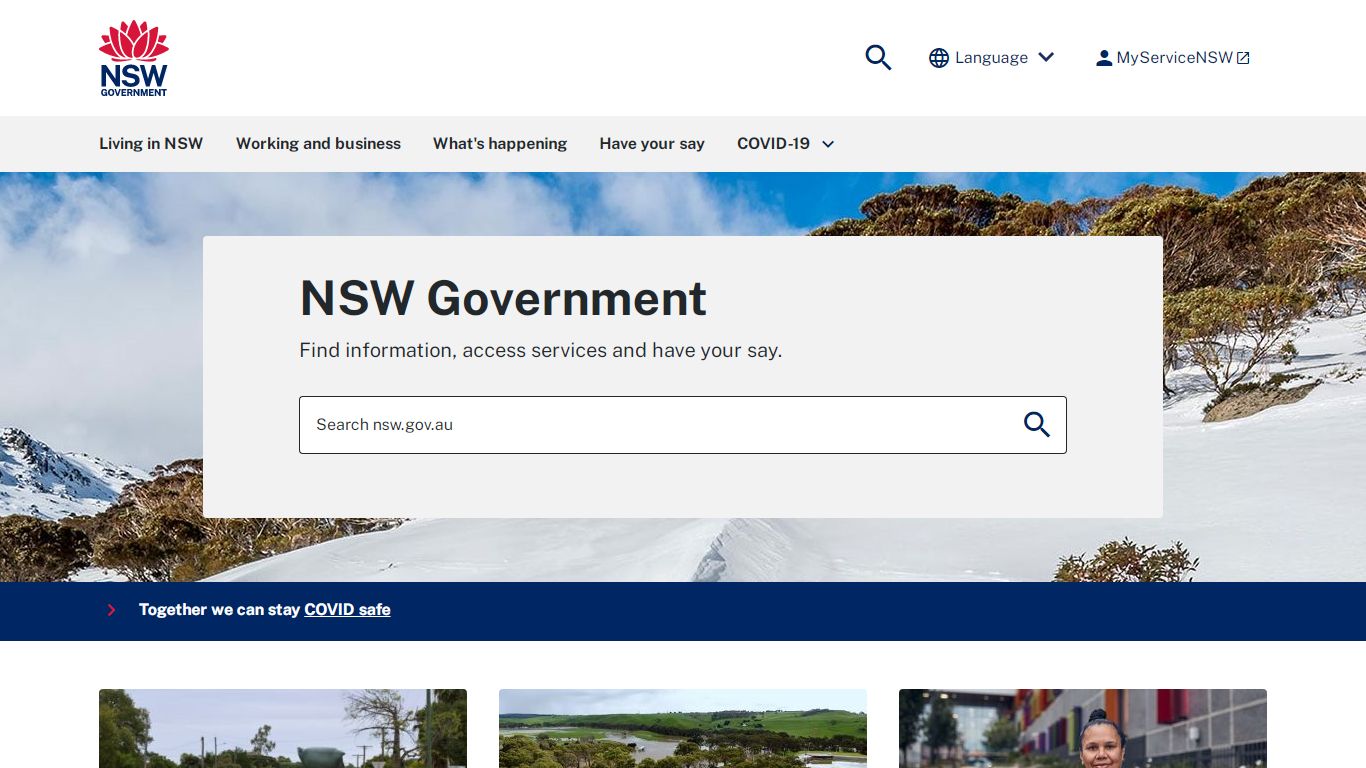Open the Have your say menu
This screenshot has height=768, width=1366.
[652, 143]
